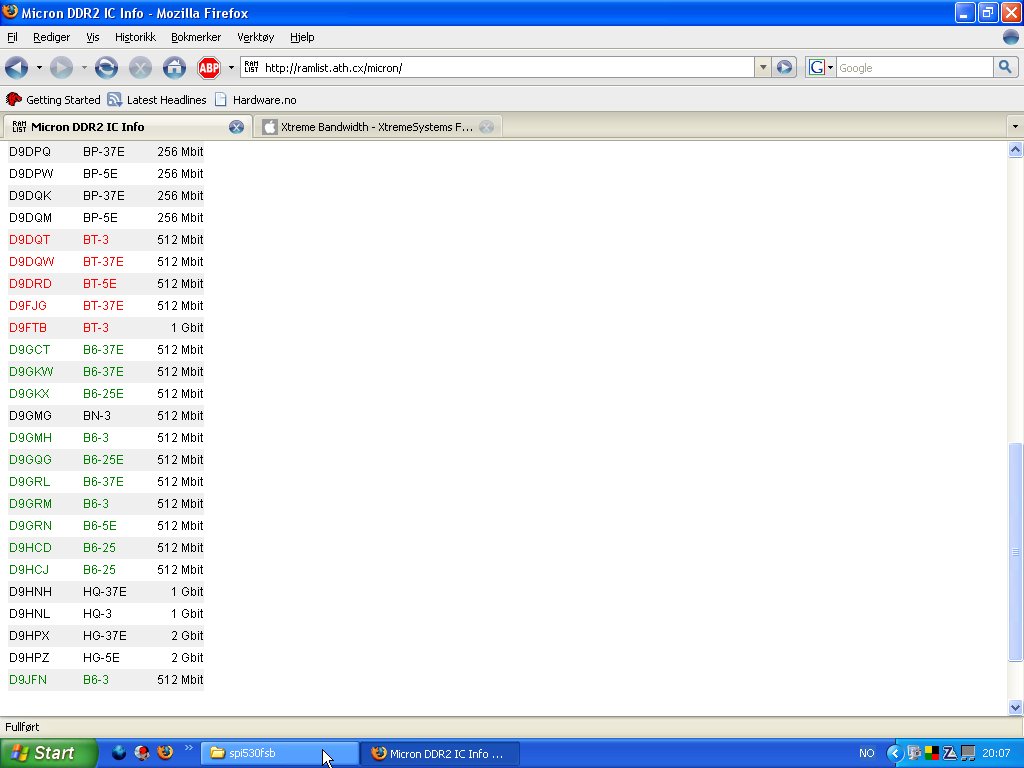
Task: Select the Micron DDR2 IC Info tab
Action: click(x=127, y=127)
